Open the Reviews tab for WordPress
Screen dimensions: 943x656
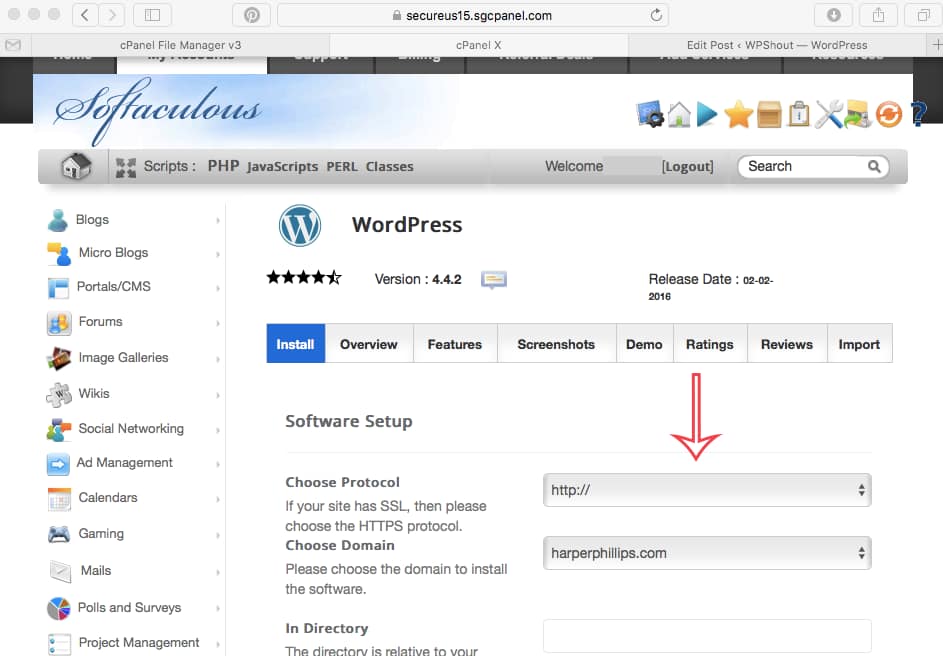[x=786, y=343]
